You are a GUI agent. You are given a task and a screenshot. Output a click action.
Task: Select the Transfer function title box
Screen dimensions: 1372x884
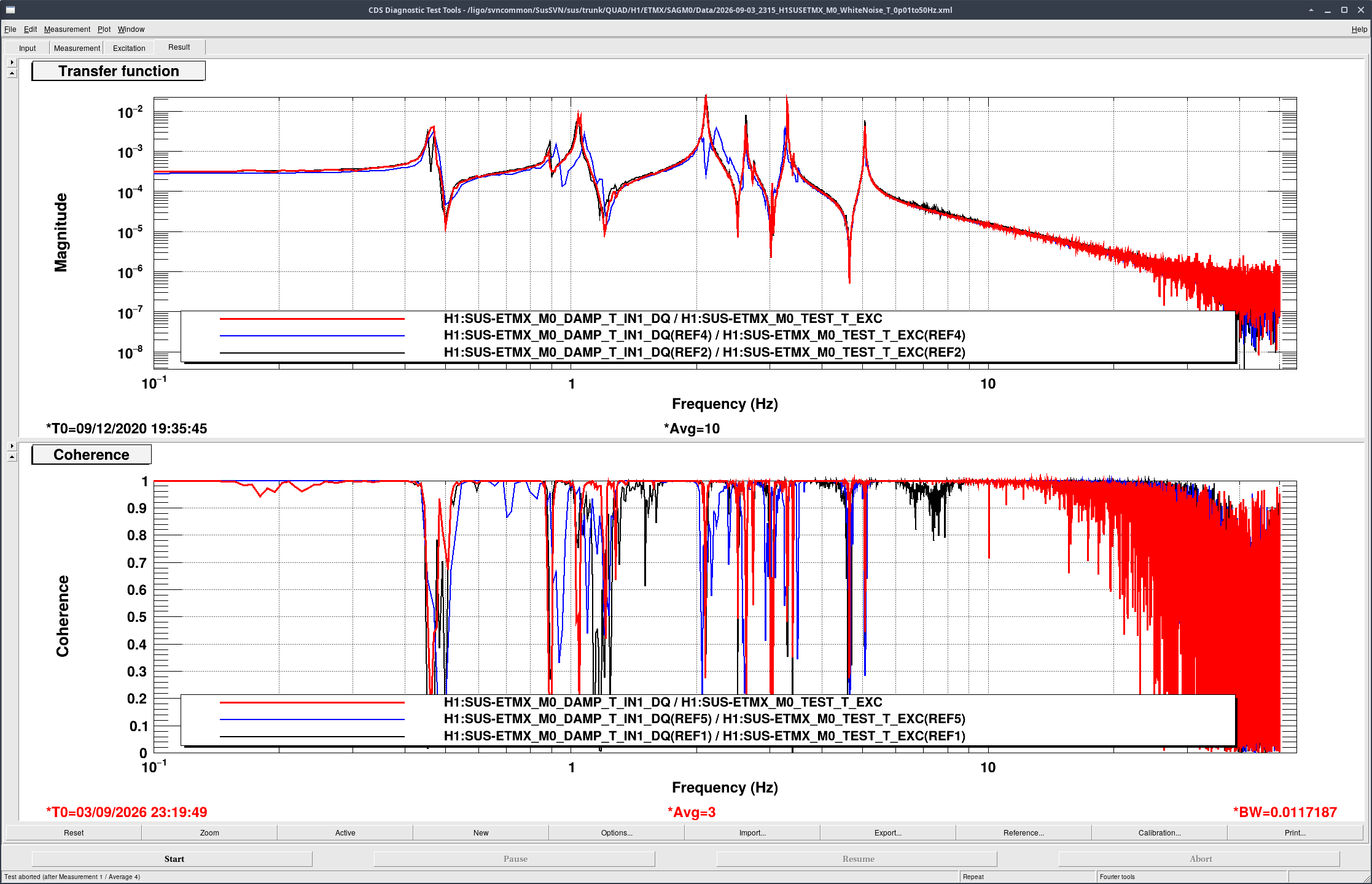(119, 71)
